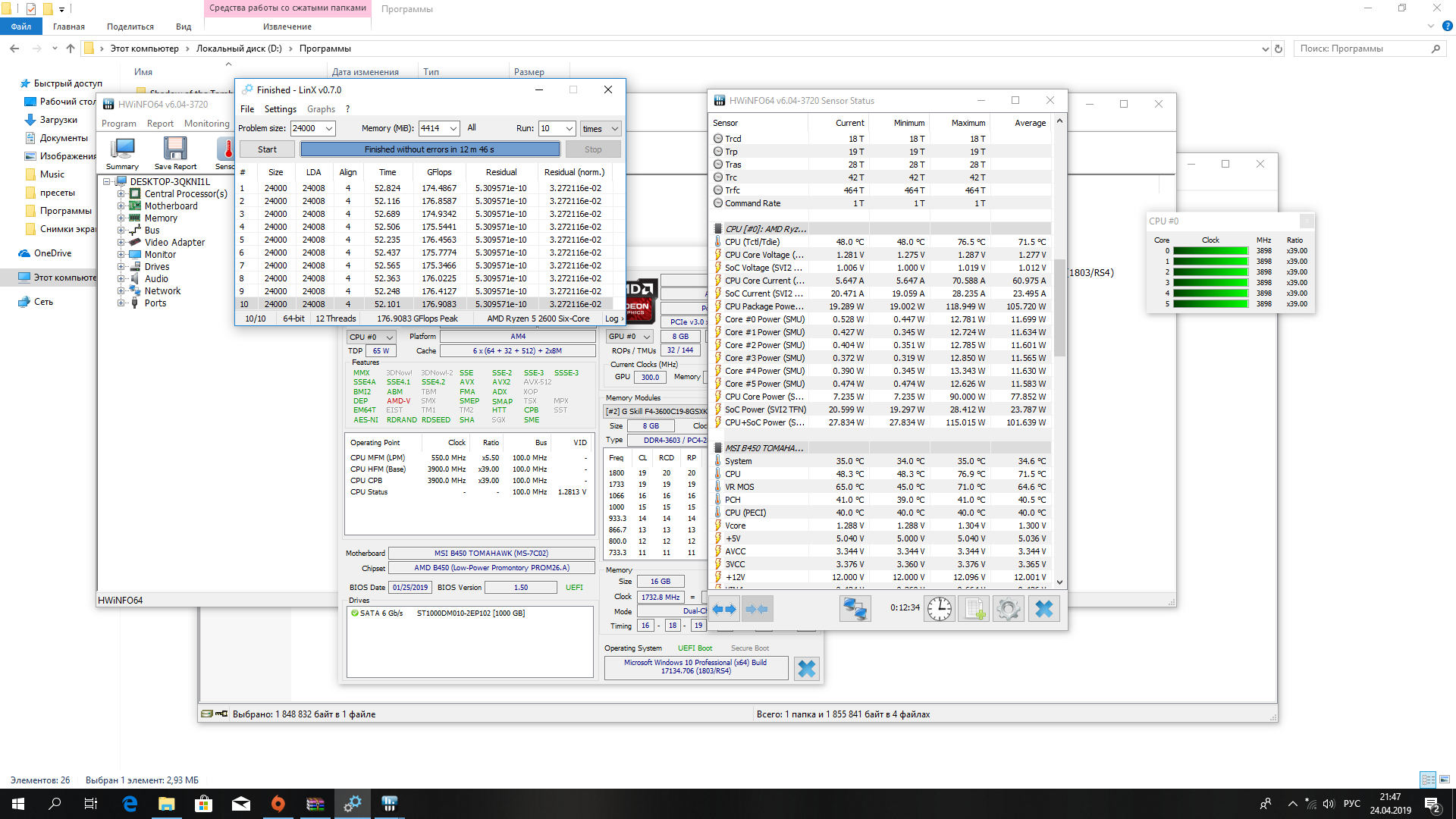Open sensor settings gear icon
Image resolution: width=1456 pixels, height=819 pixels.
[x=1008, y=609]
